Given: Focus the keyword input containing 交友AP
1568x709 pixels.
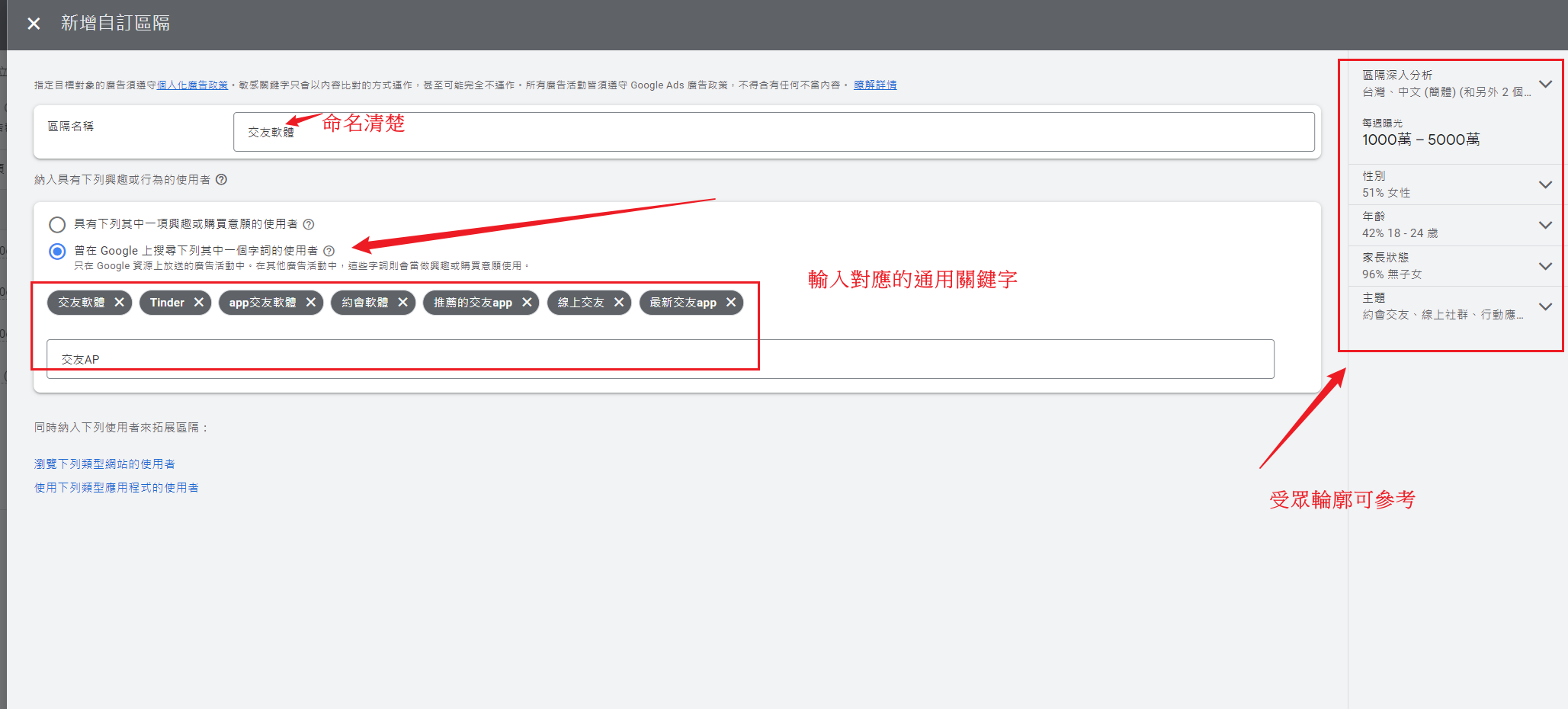Looking at the screenshot, I should (x=660, y=359).
